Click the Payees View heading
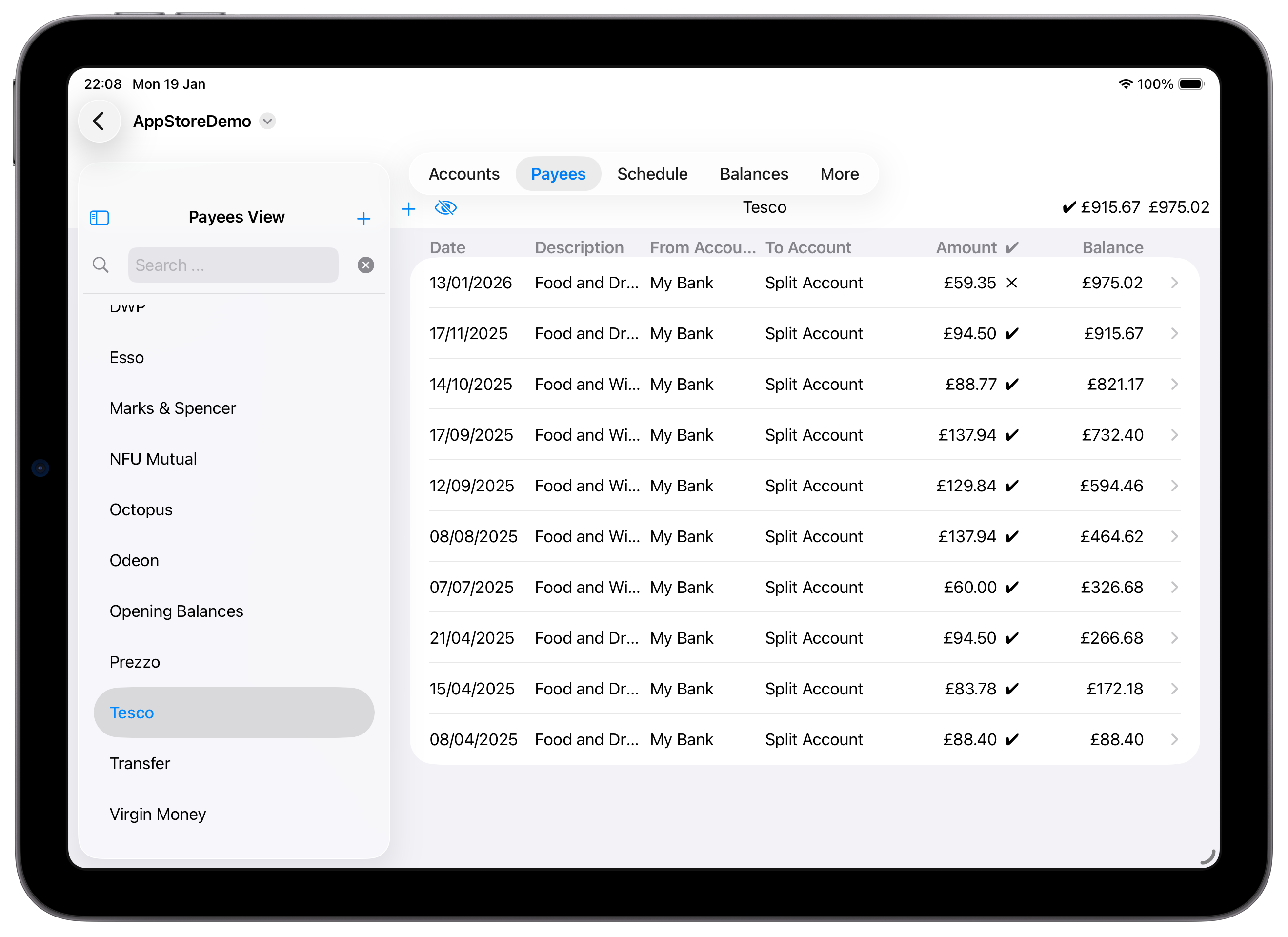The width and height of the screenshot is (1288, 937). coord(236,217)
